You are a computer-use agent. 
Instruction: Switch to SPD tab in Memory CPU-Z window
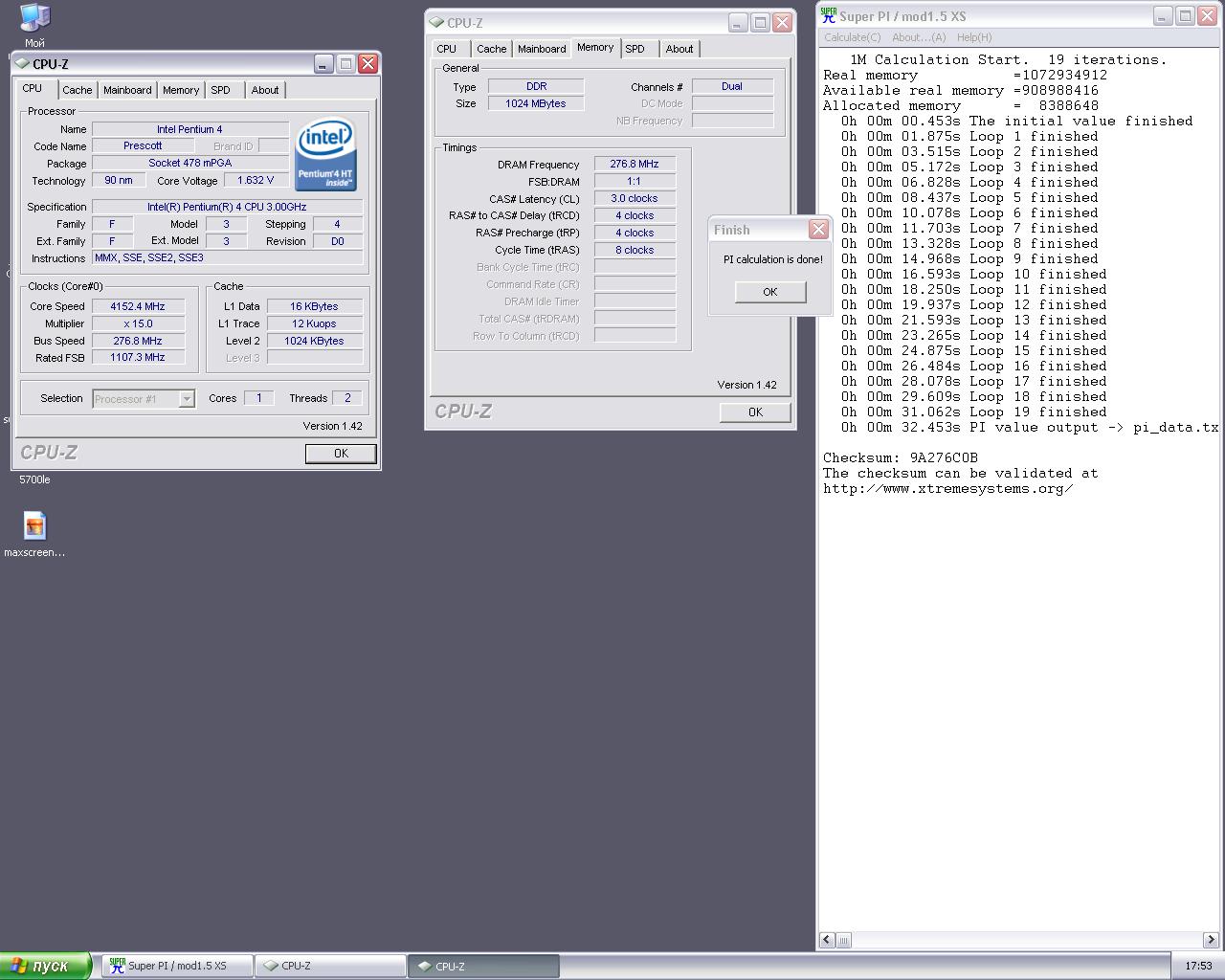[635, 49]
